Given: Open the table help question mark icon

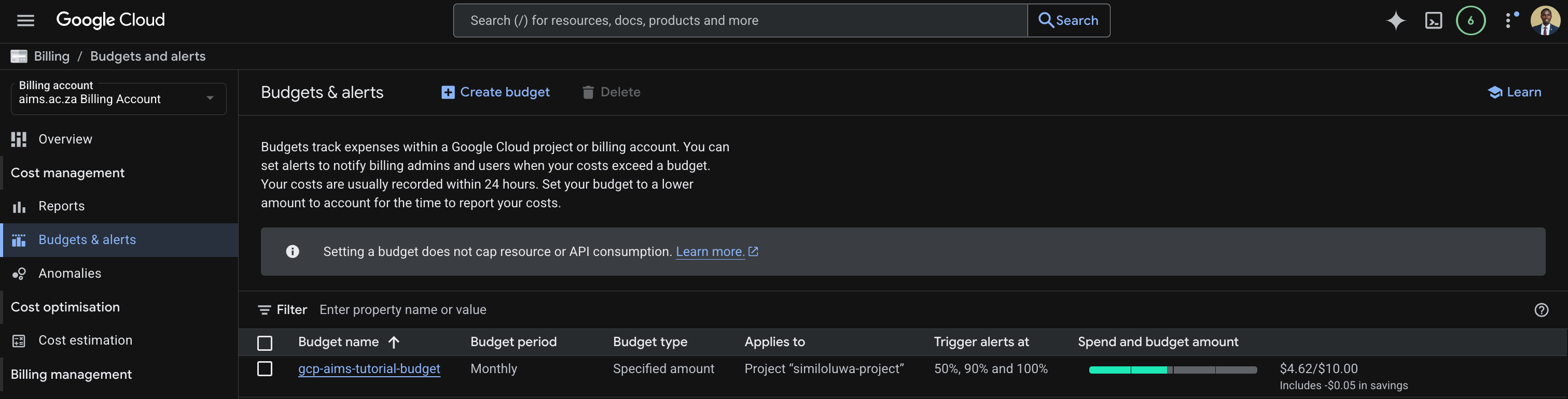Looking at the screenshot, I should (x=1541, y=310).
